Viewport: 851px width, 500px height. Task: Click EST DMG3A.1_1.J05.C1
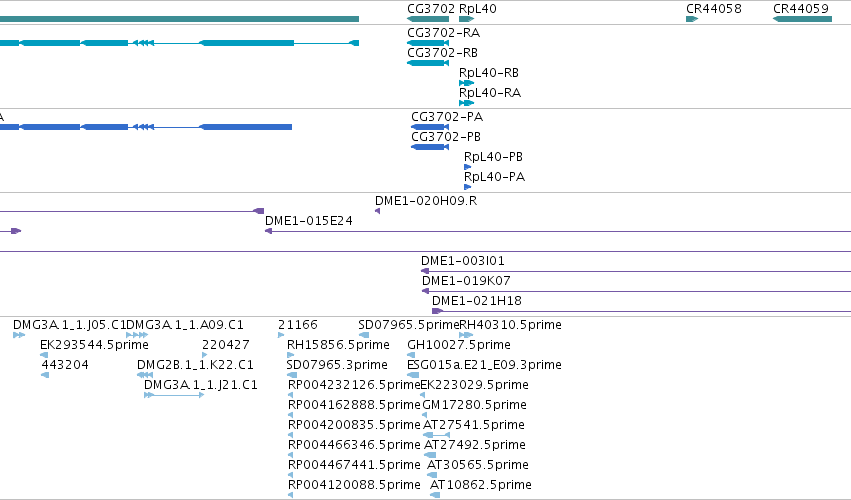pos(19,335)
